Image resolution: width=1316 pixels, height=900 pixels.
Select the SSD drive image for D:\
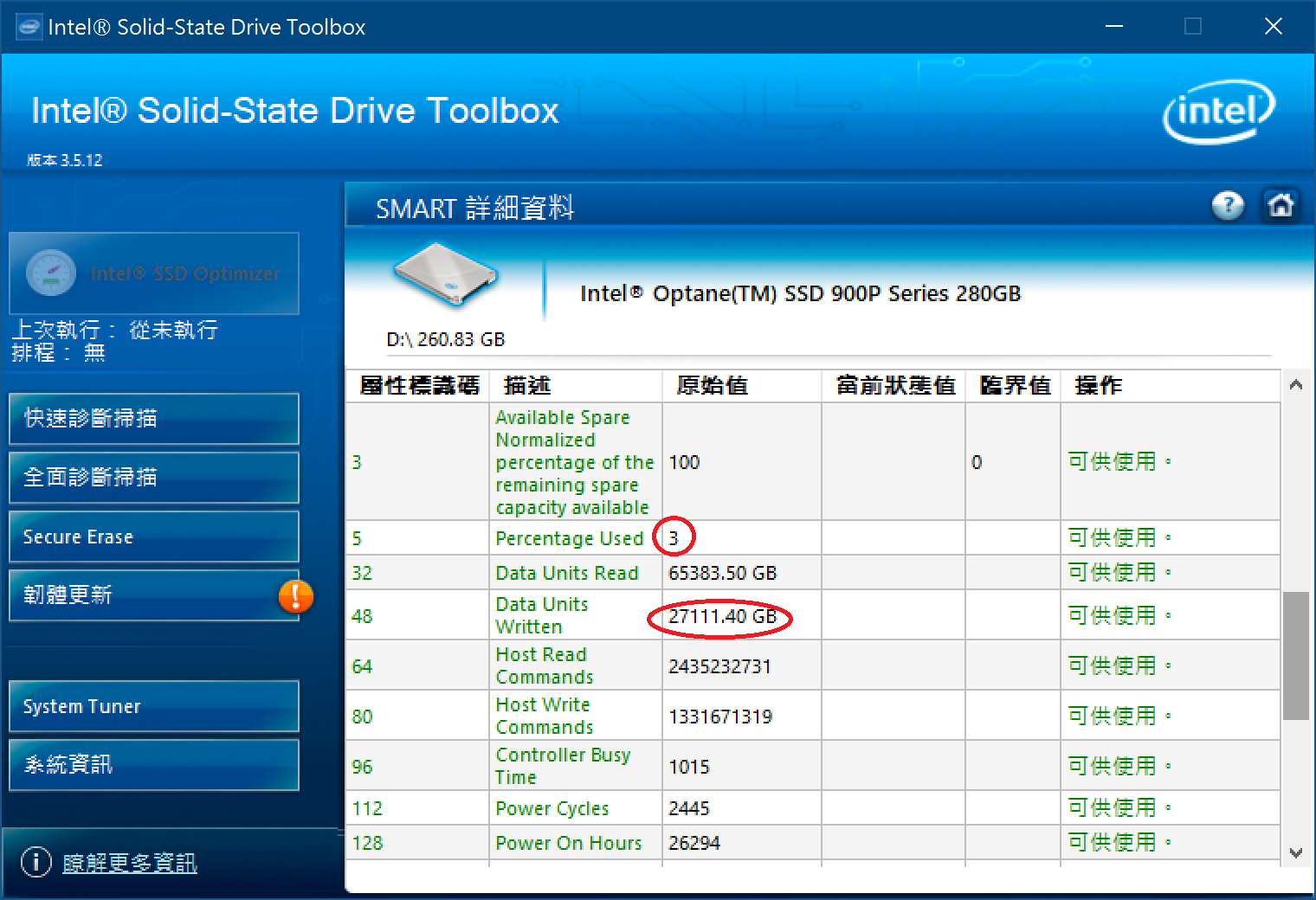446,275
